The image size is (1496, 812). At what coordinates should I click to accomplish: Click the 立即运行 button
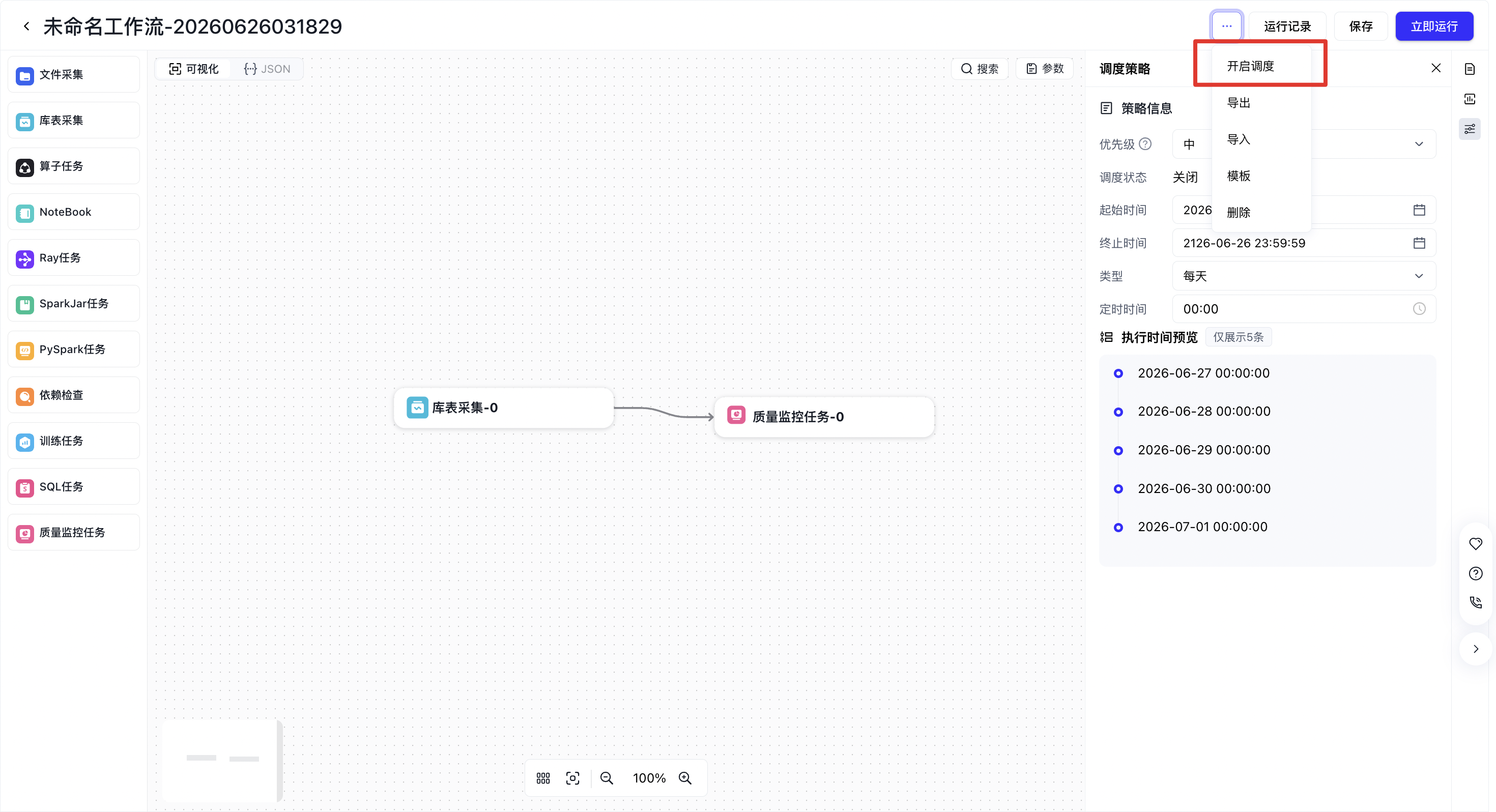click(x=1434, y=26)
